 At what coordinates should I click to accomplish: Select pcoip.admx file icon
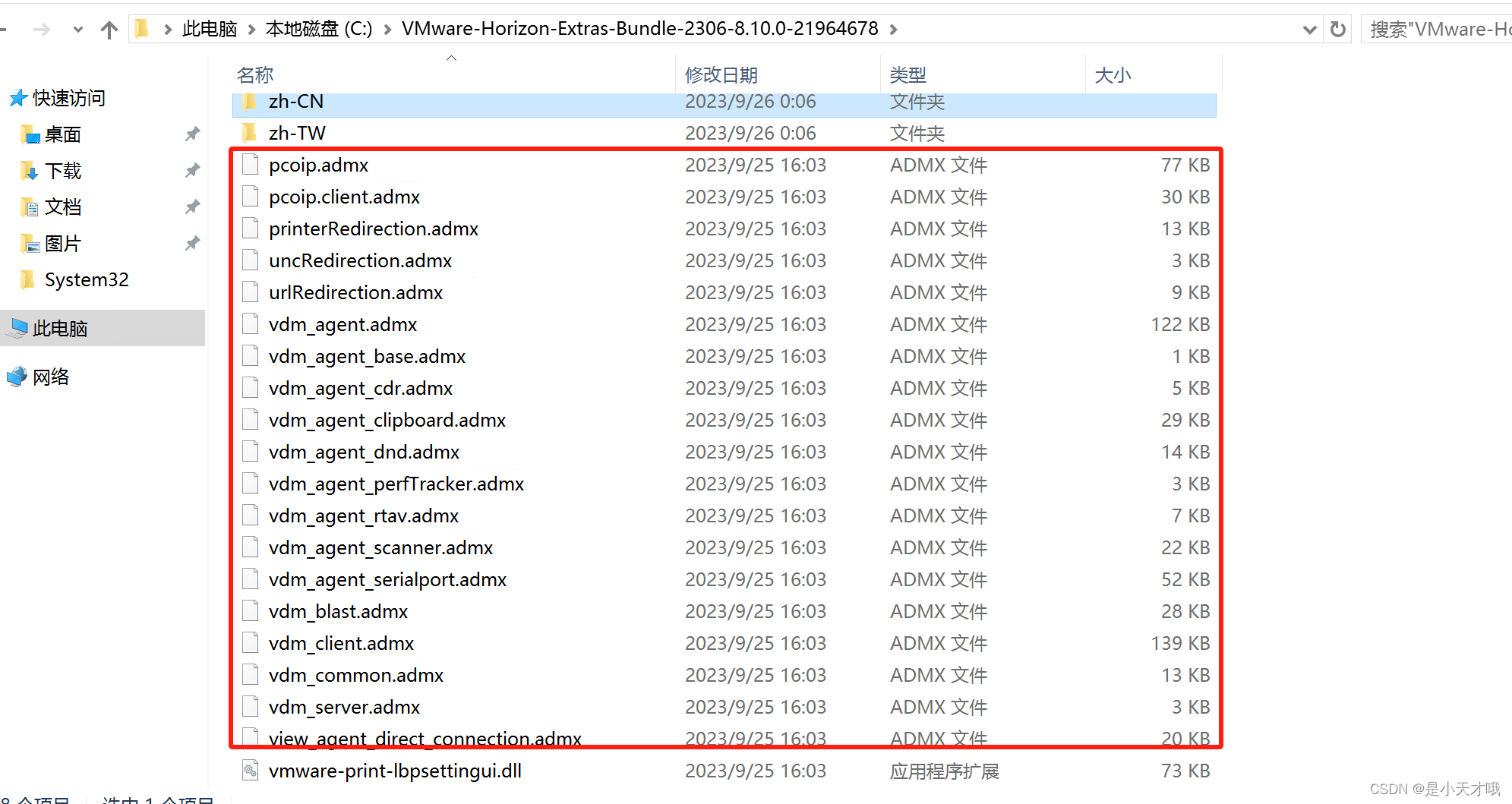(x=250, y=165)
